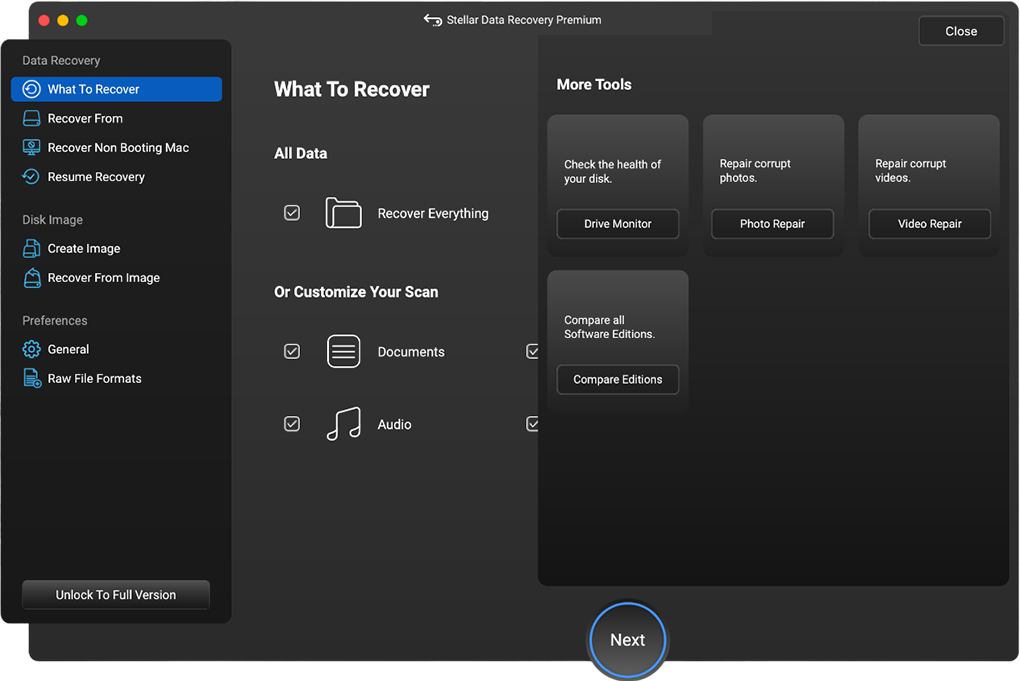Click the Raw File Formats icon
1020x681 pixels.
point(31,379)
